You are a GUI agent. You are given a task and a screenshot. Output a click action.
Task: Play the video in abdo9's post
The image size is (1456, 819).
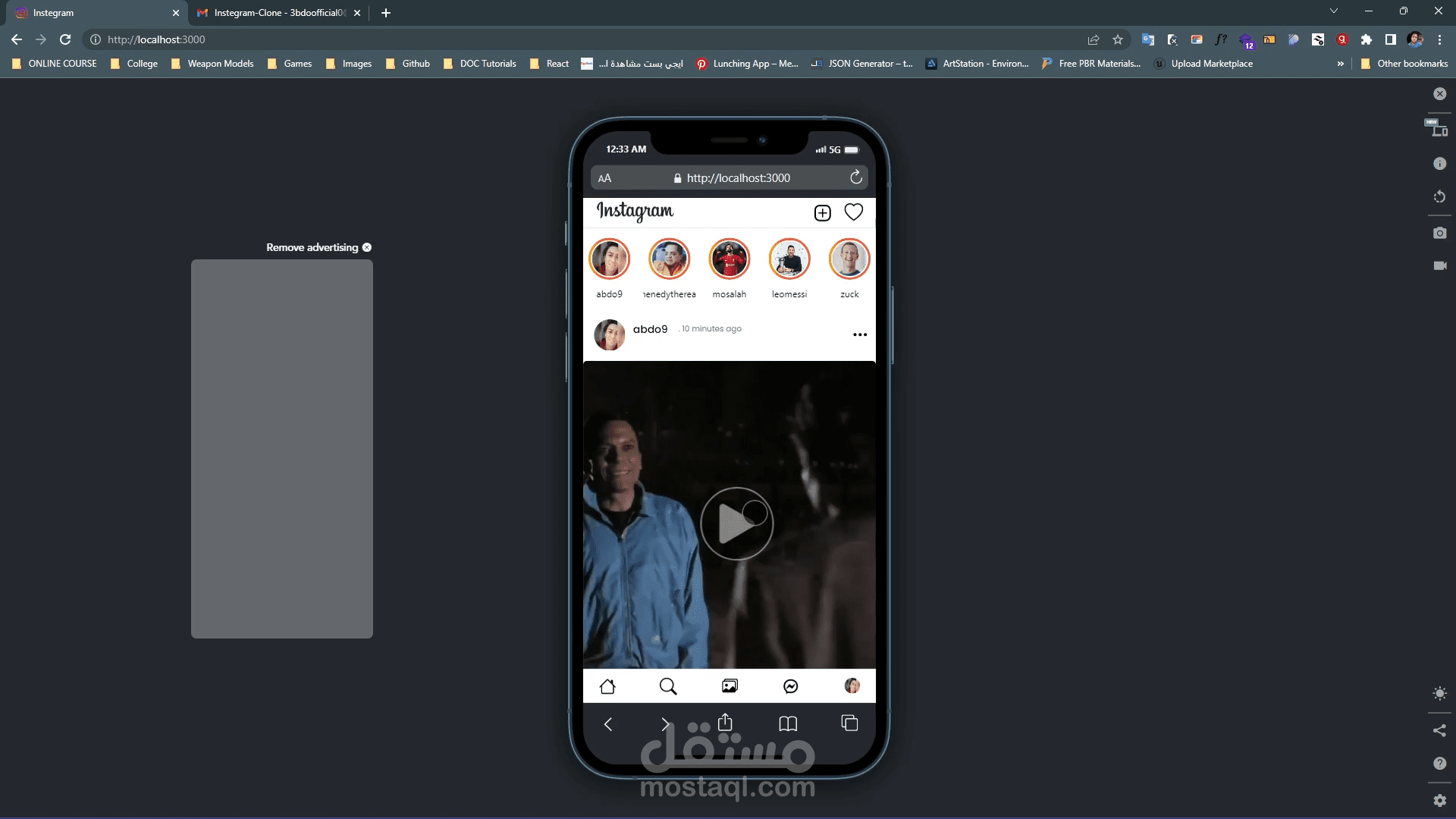point(736,523)
